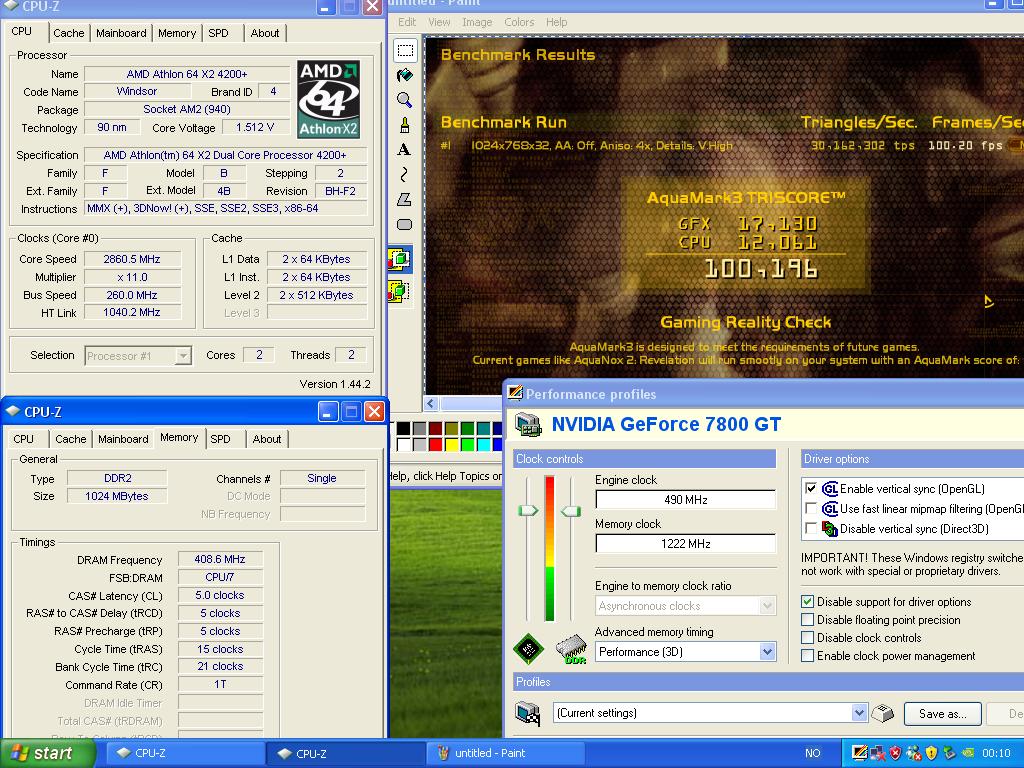This screenshot has height=768, width=1024.
Task: Open the Windows Messenger tray icon
Action: point(914,753)
